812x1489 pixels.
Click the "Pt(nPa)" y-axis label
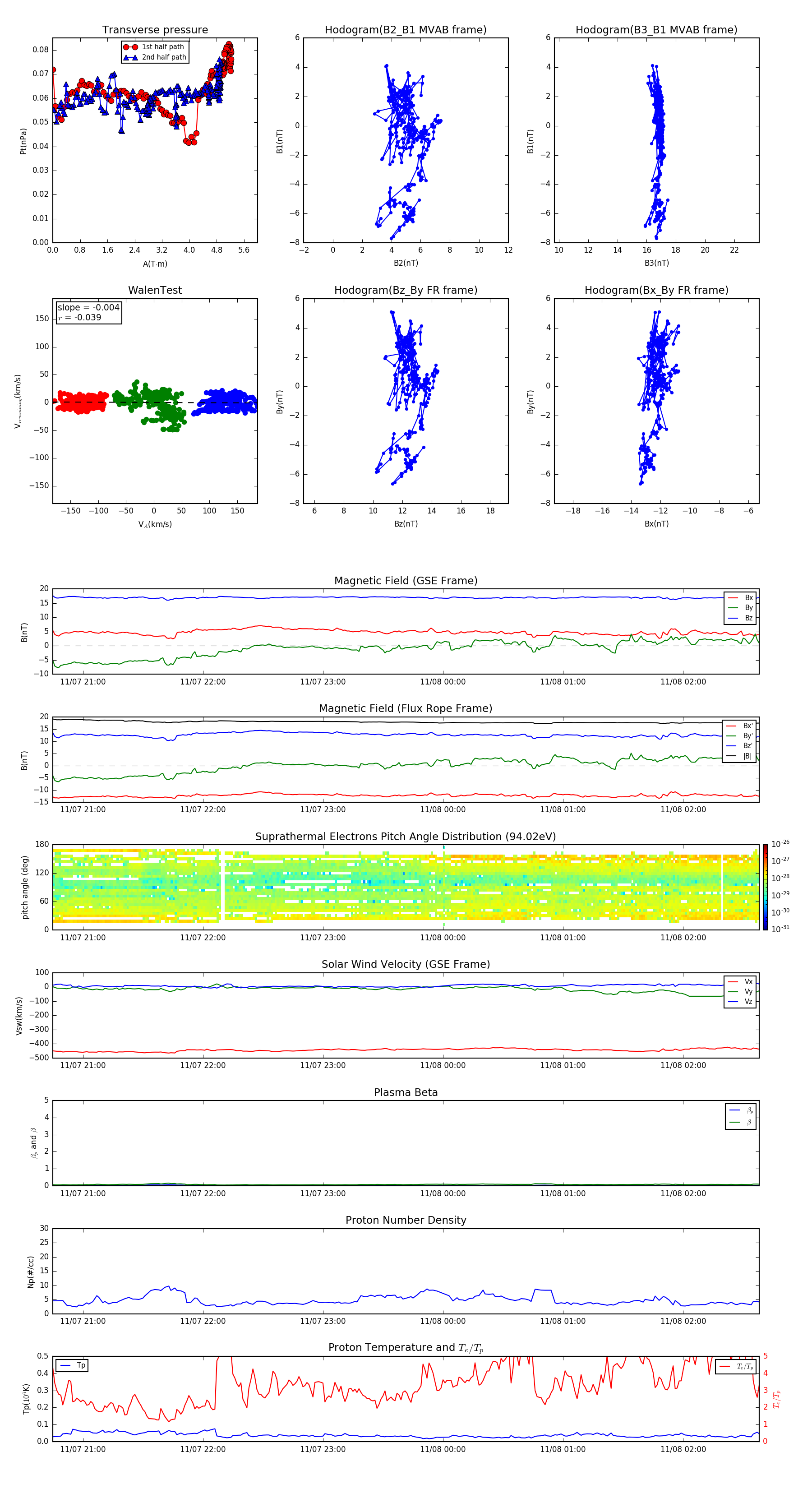23,141
